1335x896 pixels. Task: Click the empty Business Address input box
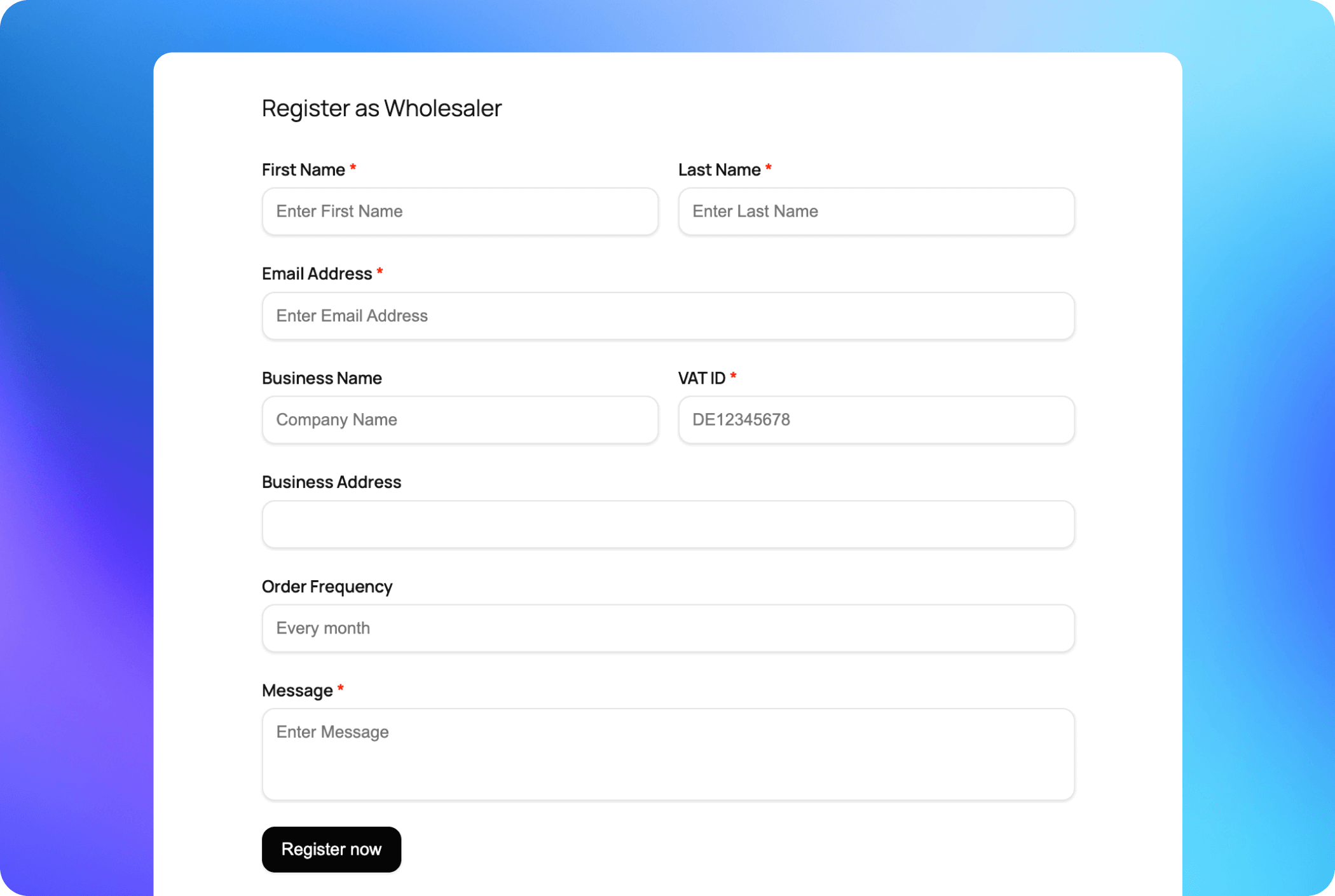pos(667,524)
